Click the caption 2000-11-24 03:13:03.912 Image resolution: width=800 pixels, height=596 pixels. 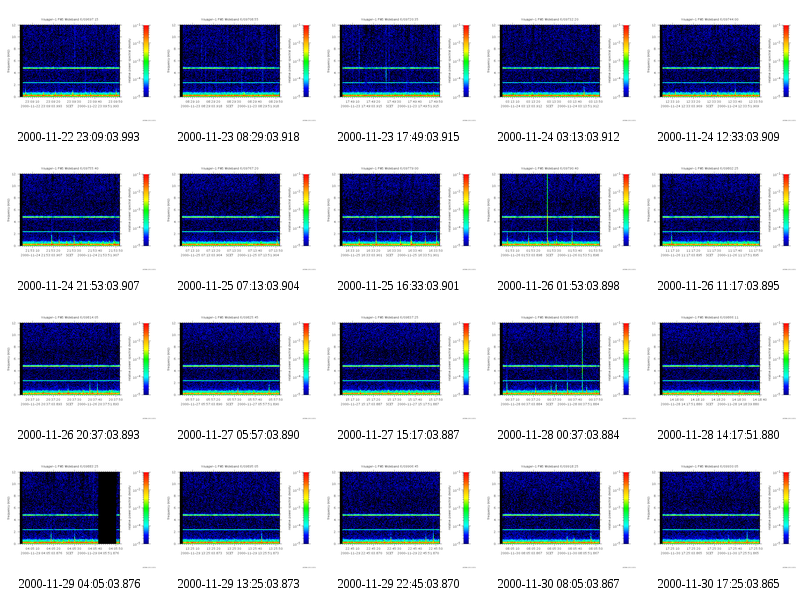coord(558,137)
